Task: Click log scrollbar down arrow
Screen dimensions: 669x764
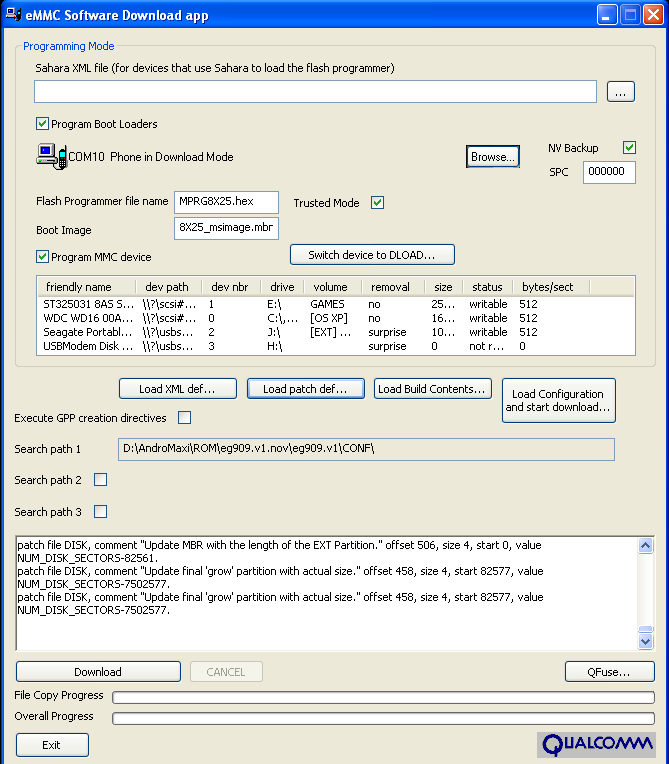Action: tap(646, 642)
